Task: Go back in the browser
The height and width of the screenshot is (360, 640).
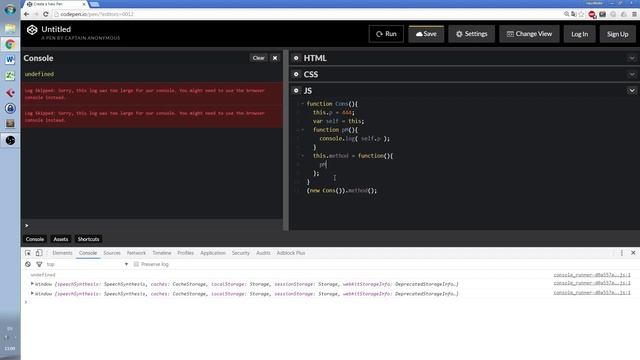Action: [27, 14]
